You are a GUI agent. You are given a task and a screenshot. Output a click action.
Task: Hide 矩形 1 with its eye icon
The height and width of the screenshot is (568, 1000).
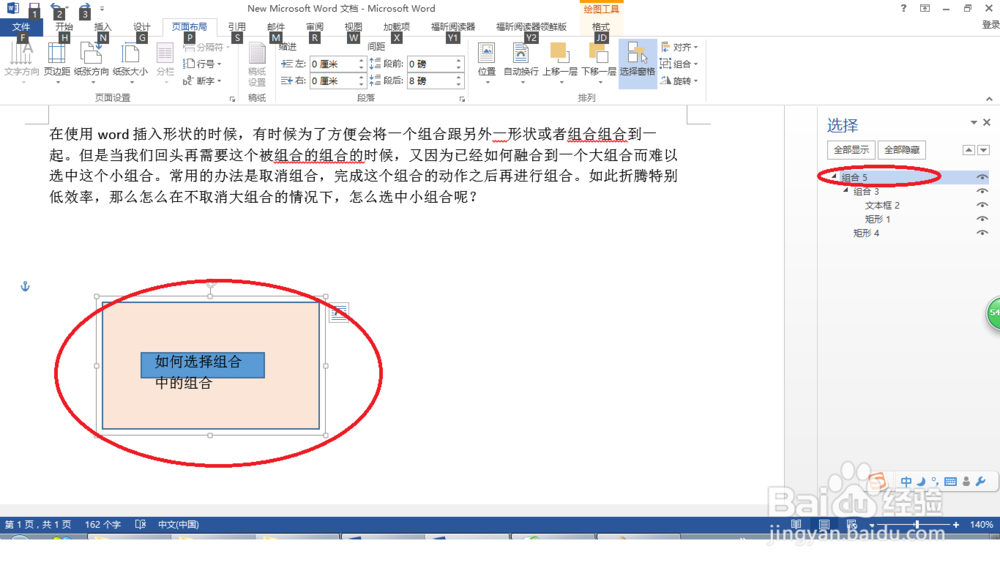[982, 219]
